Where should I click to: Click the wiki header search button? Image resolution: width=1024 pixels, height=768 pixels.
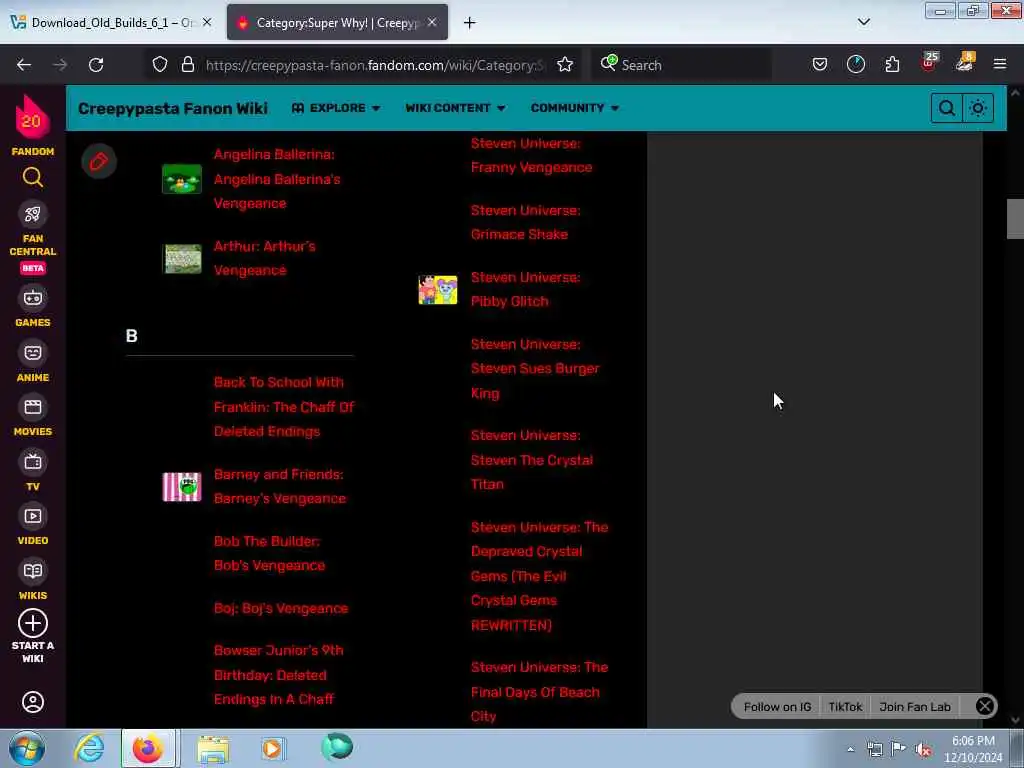point(946,108)
